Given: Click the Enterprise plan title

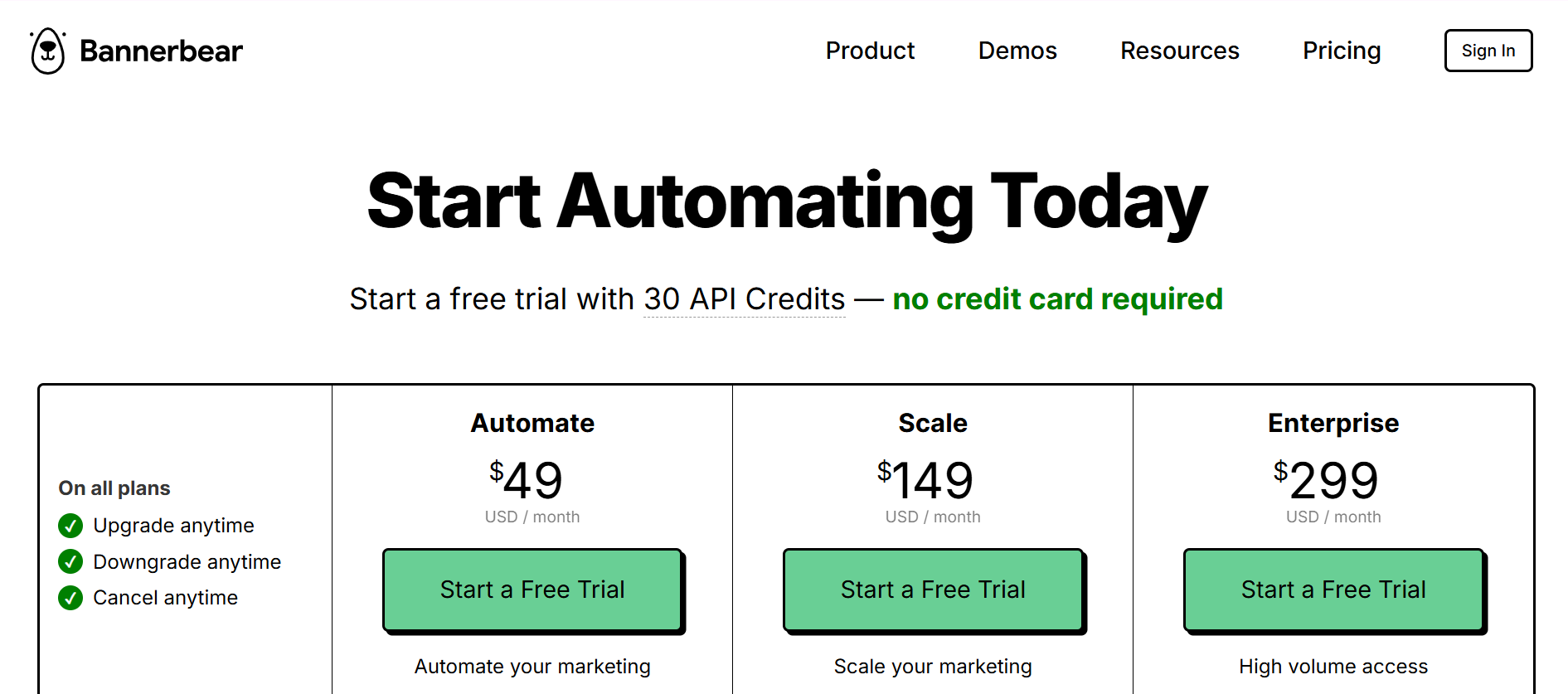Looking at the screenshot, I should click(x=1333, y=423).
